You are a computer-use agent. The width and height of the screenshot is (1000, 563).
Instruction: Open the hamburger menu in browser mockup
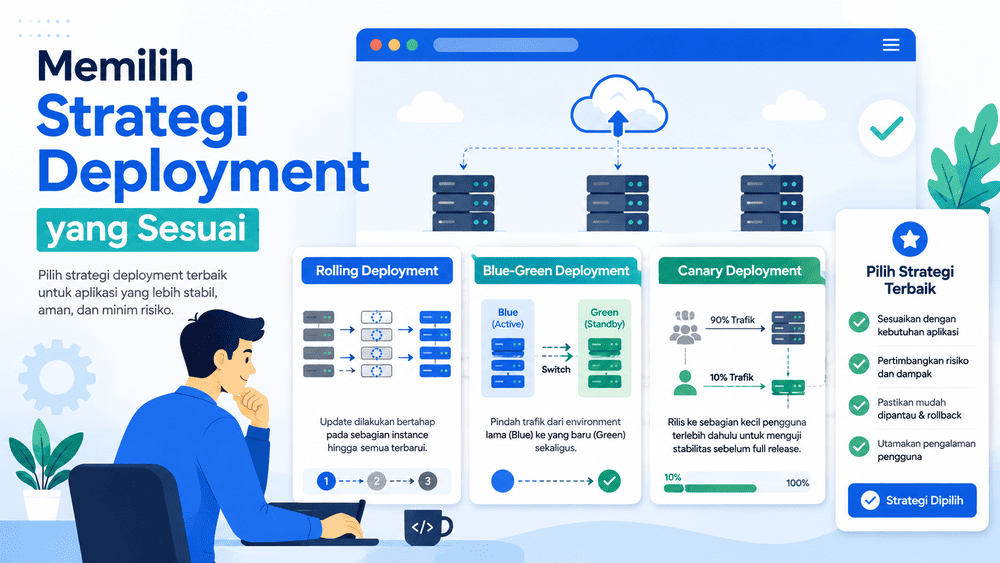(891, 45)
